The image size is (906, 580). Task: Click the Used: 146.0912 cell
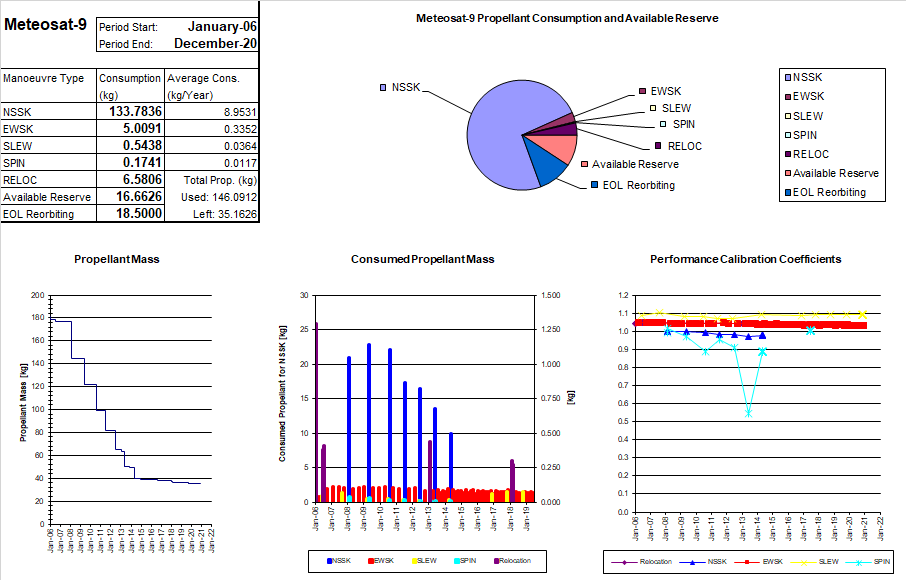point(219,197)
